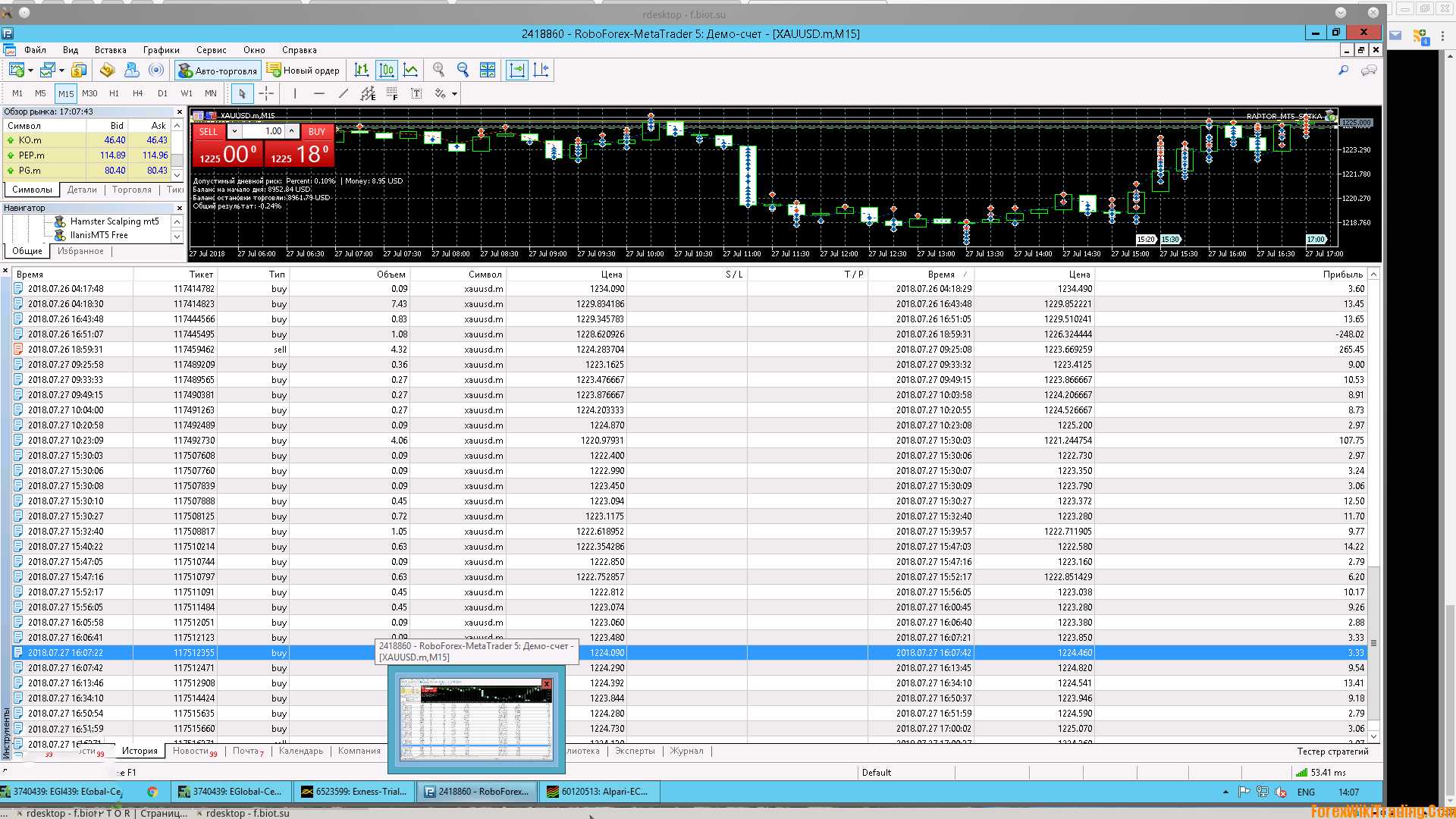1456x819 pixels.
Task: Switch to Детали tab in Market Watch
Action: (x=82, y=190)
